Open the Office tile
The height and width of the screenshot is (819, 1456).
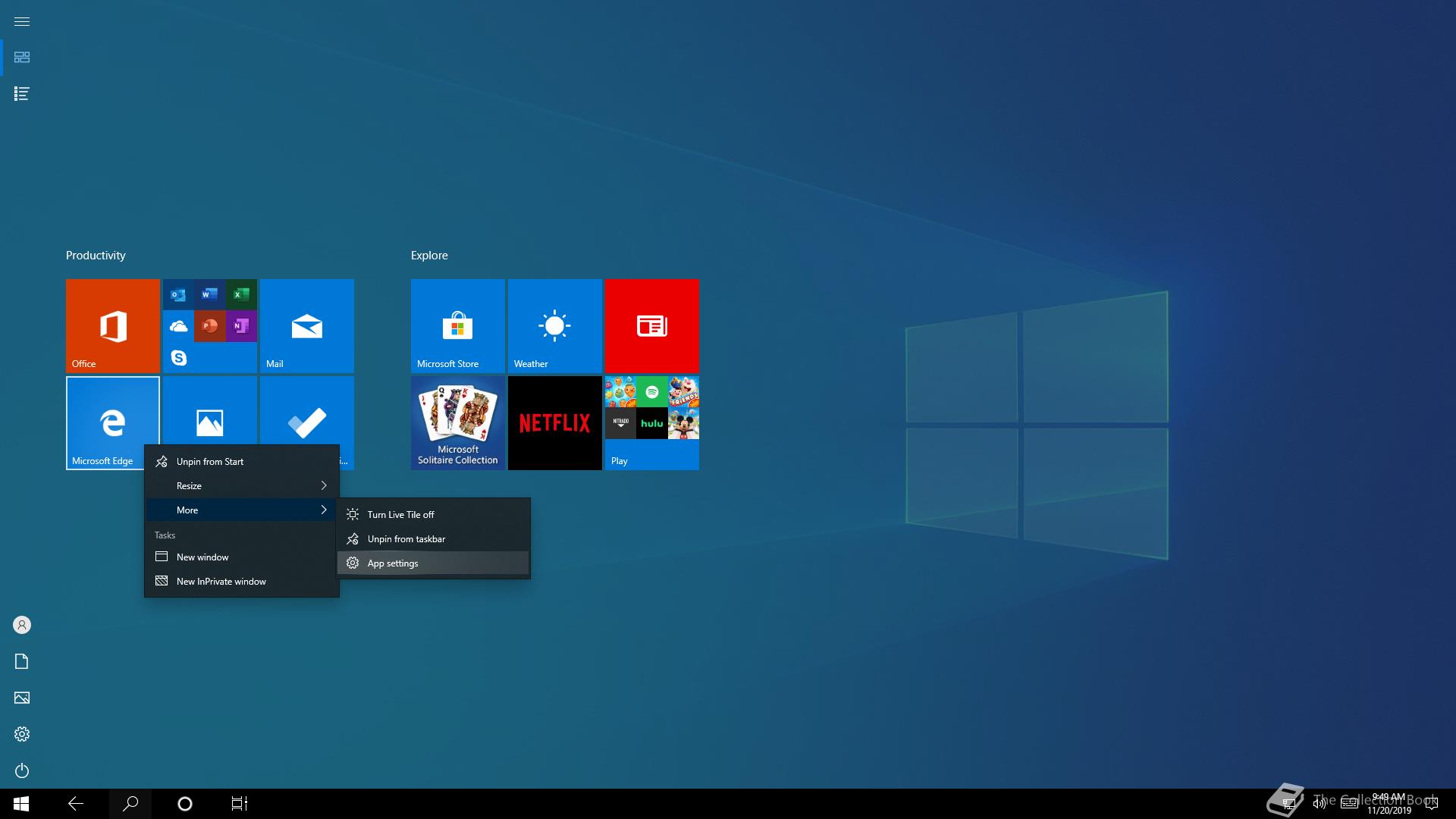(113, 326)
